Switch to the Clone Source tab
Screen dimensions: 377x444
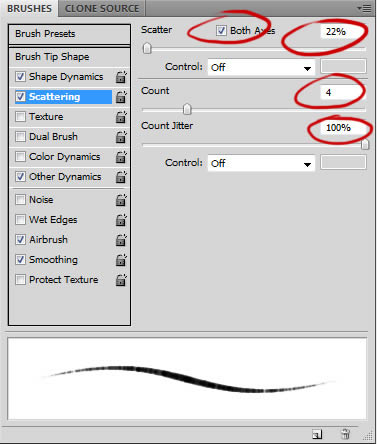tap(102, 8)
